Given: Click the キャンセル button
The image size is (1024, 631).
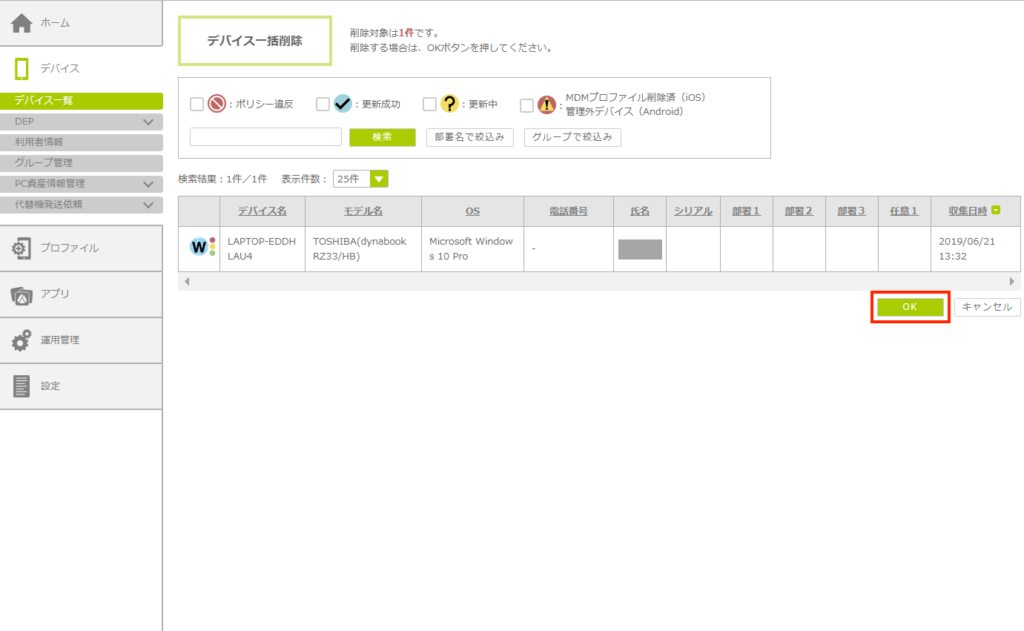Looking at the screenshot, I should pyautogui.click(x=987, y=307).
